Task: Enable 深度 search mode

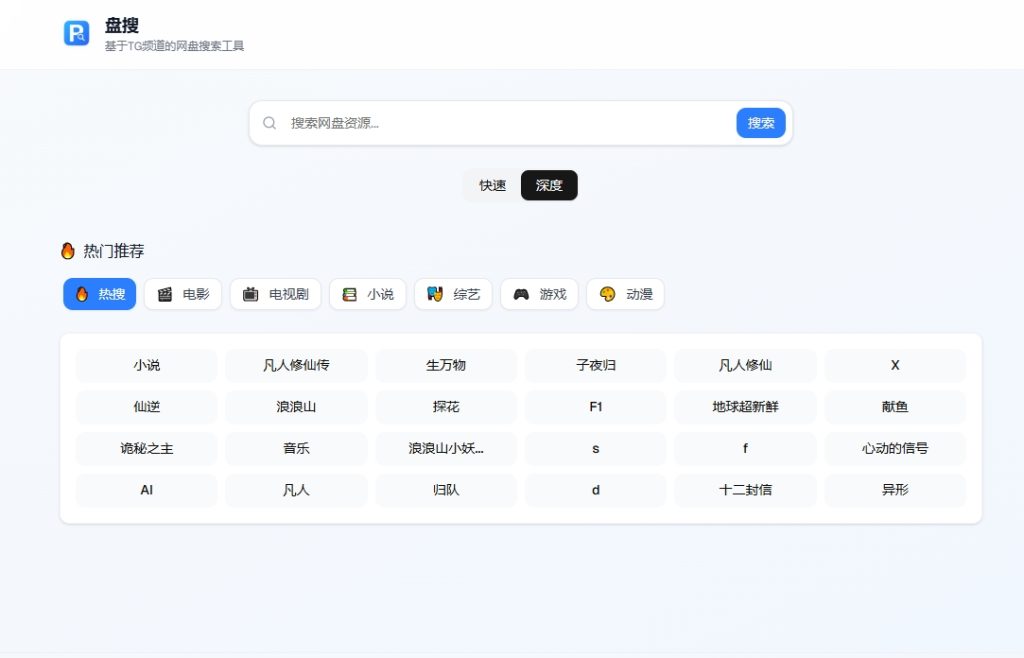Action: [x=549, y=185]
